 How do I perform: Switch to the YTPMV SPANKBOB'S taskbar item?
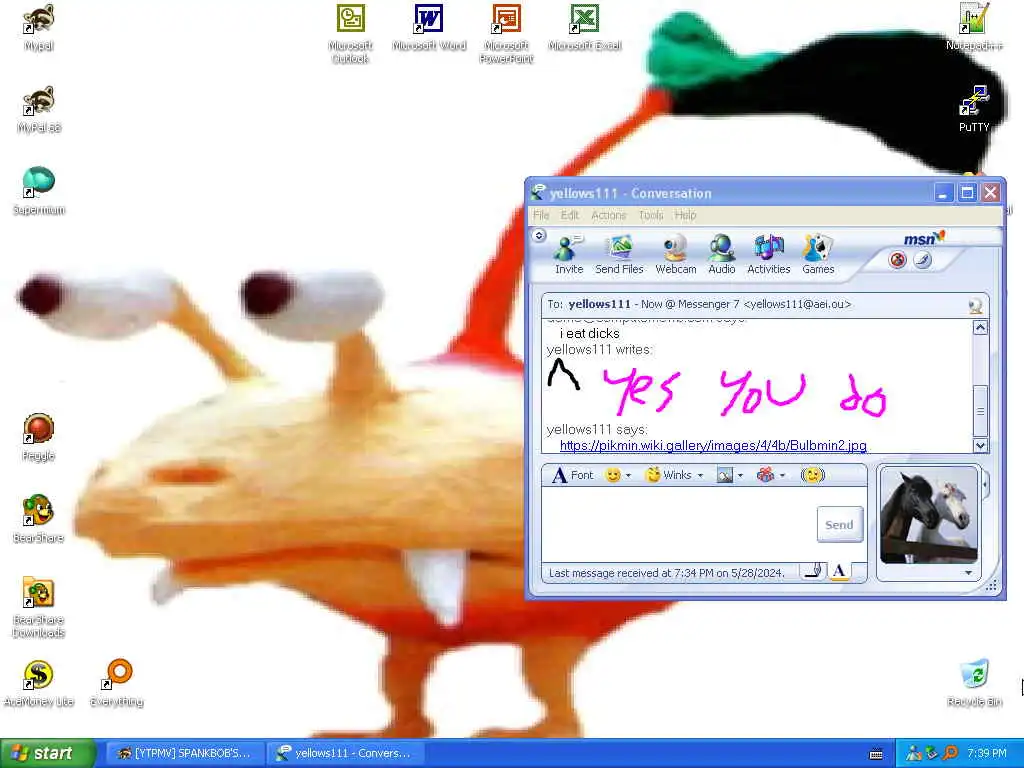point(184,754)
